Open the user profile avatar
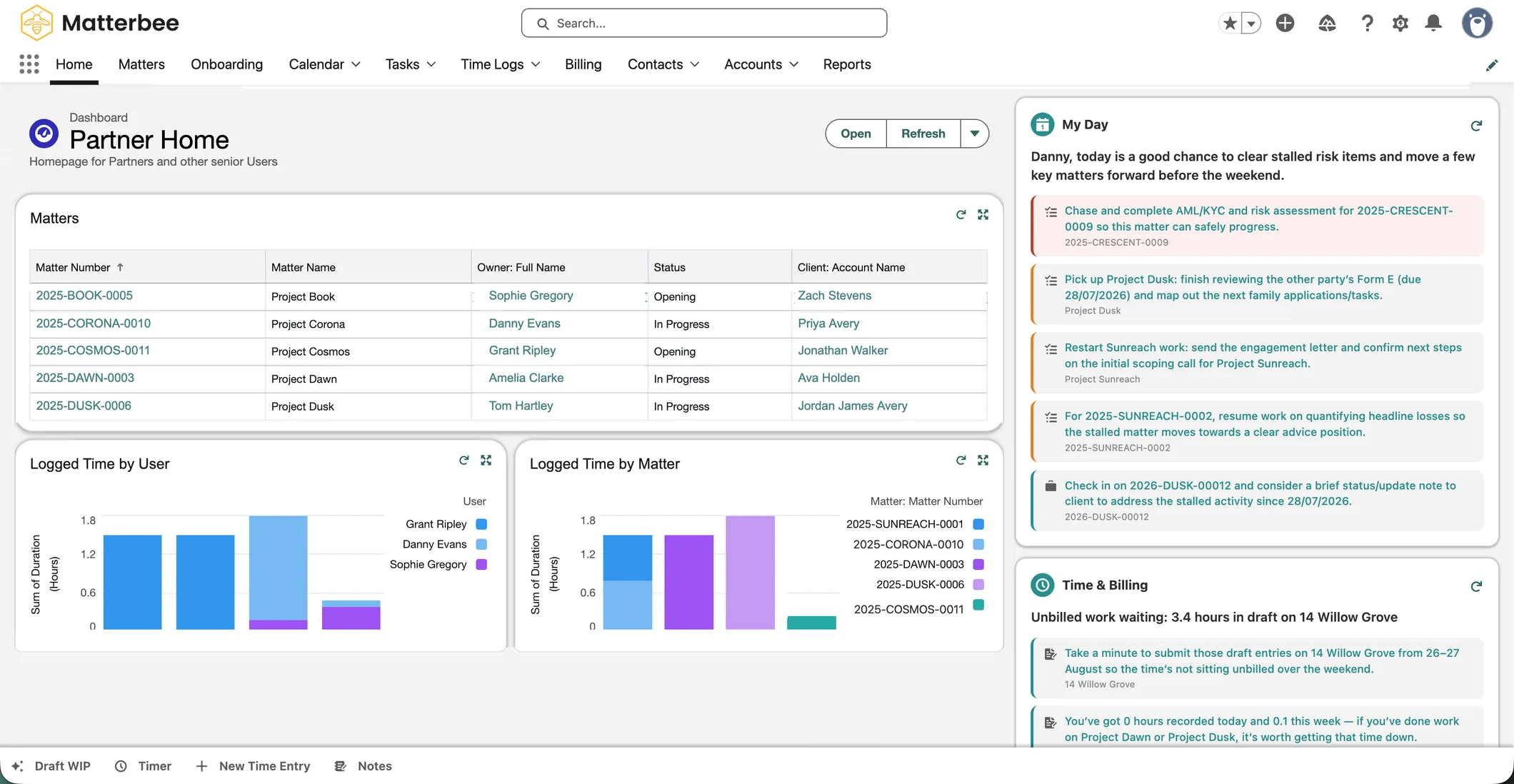This screenshot has height=784, width=1514. [1477, 23]
